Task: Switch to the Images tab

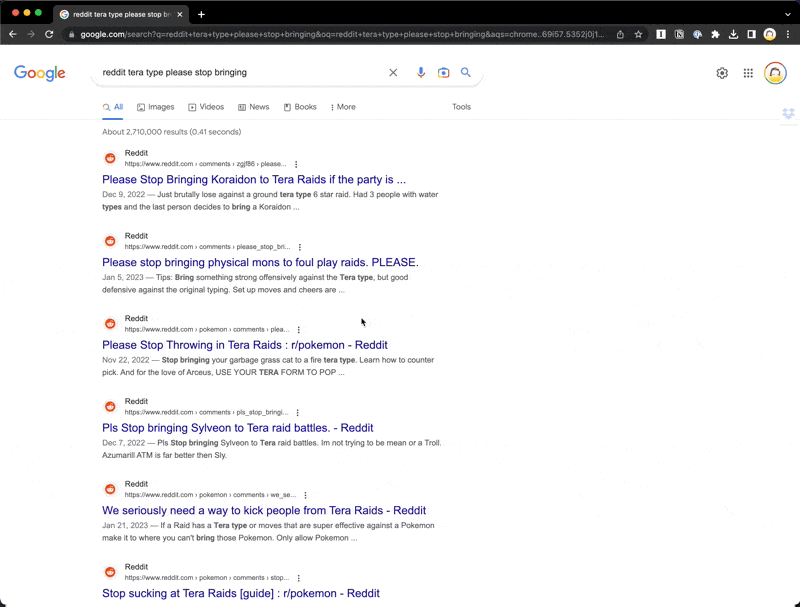Action: (155, 107)
